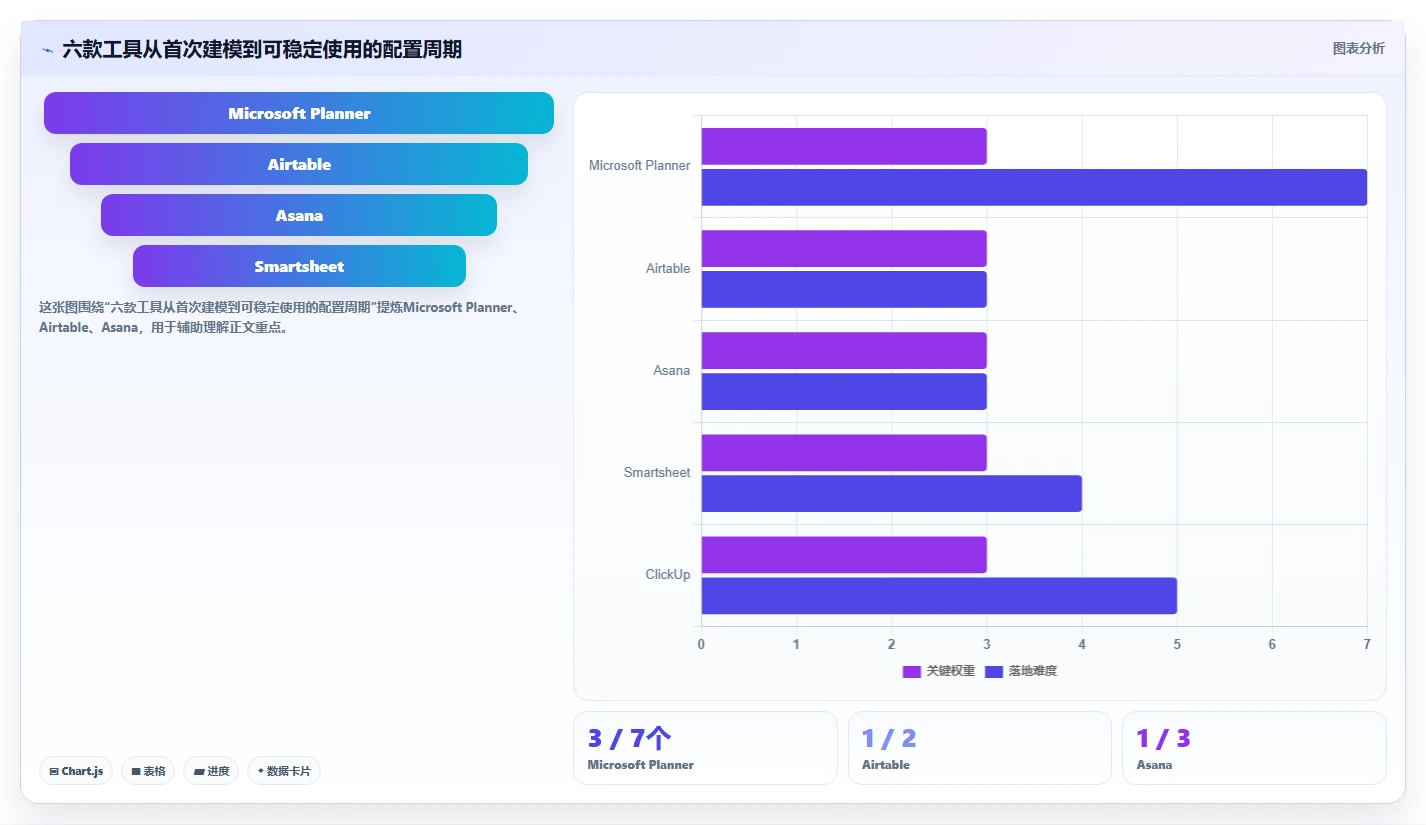Click the 进度 tag chip
Viewport: 1426px width, 825px height.
[211, 771]
